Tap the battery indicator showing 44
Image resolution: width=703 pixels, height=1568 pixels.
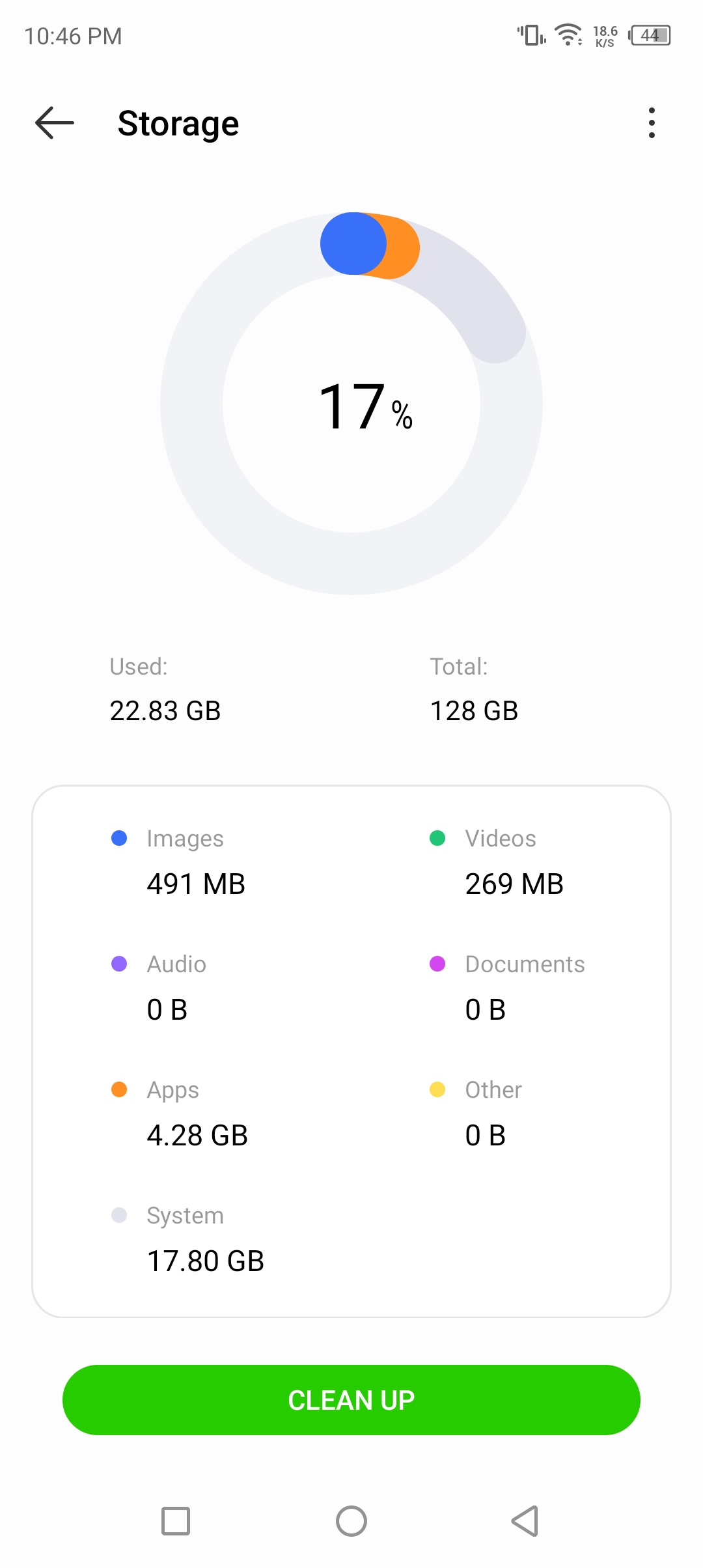point(650,35)
